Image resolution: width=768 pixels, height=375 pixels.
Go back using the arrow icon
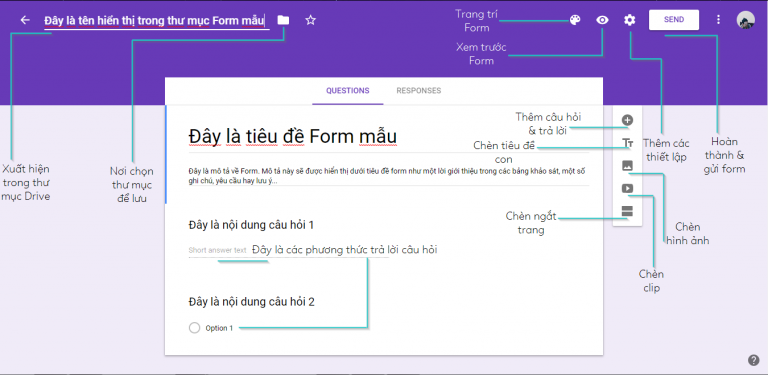point(24,20)
